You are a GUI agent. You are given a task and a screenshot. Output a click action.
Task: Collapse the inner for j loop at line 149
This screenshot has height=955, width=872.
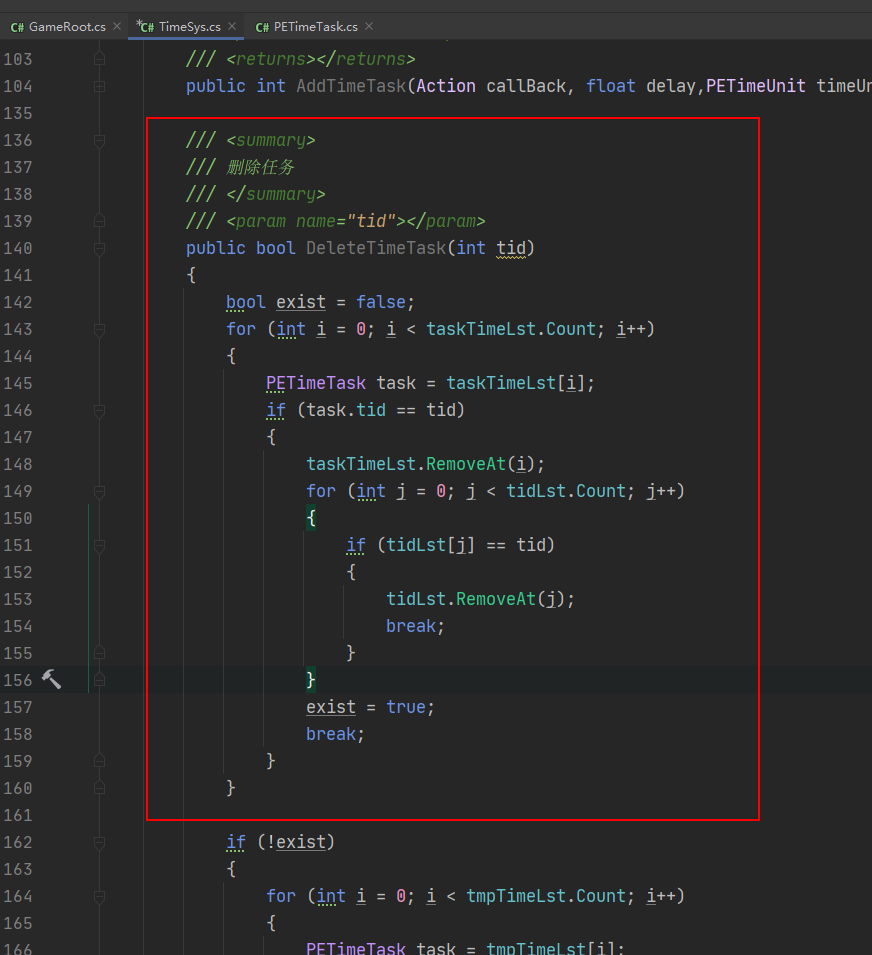(x=99, y=492)
